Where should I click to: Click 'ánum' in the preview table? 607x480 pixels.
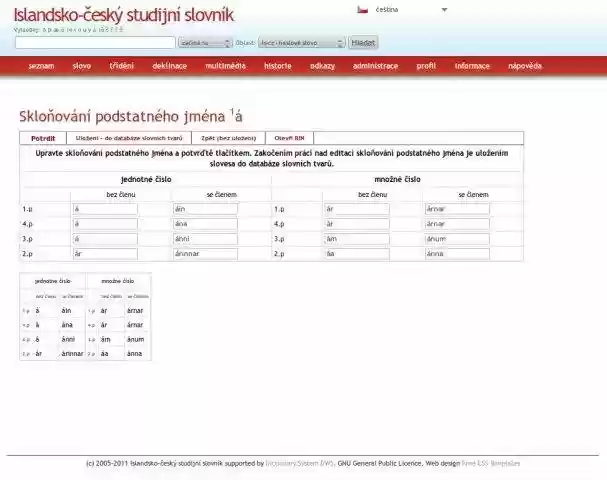135,339
